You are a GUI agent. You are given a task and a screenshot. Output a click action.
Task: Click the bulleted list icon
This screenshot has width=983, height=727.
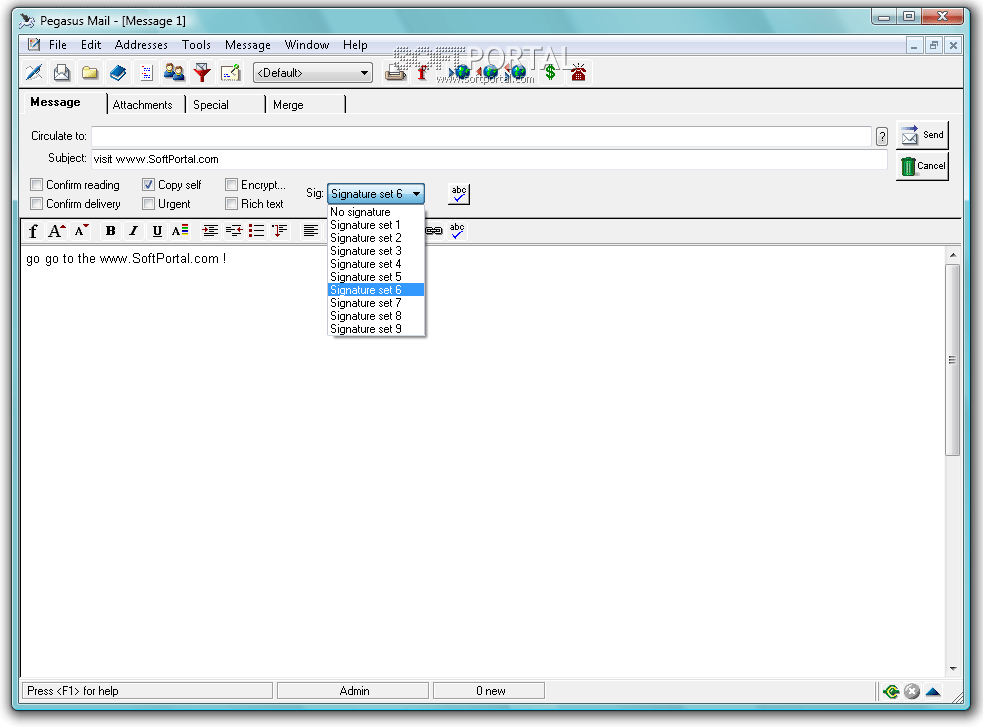(256, 231)
